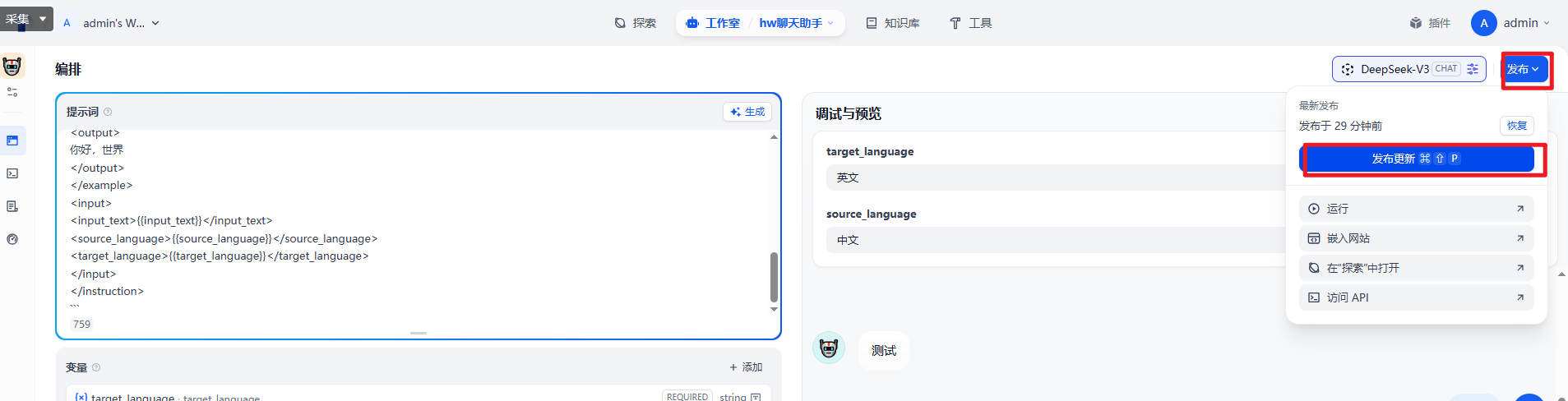Click the {{input_text}} variable in prompt
The image size is (1568, 401).
click(169, 221)
